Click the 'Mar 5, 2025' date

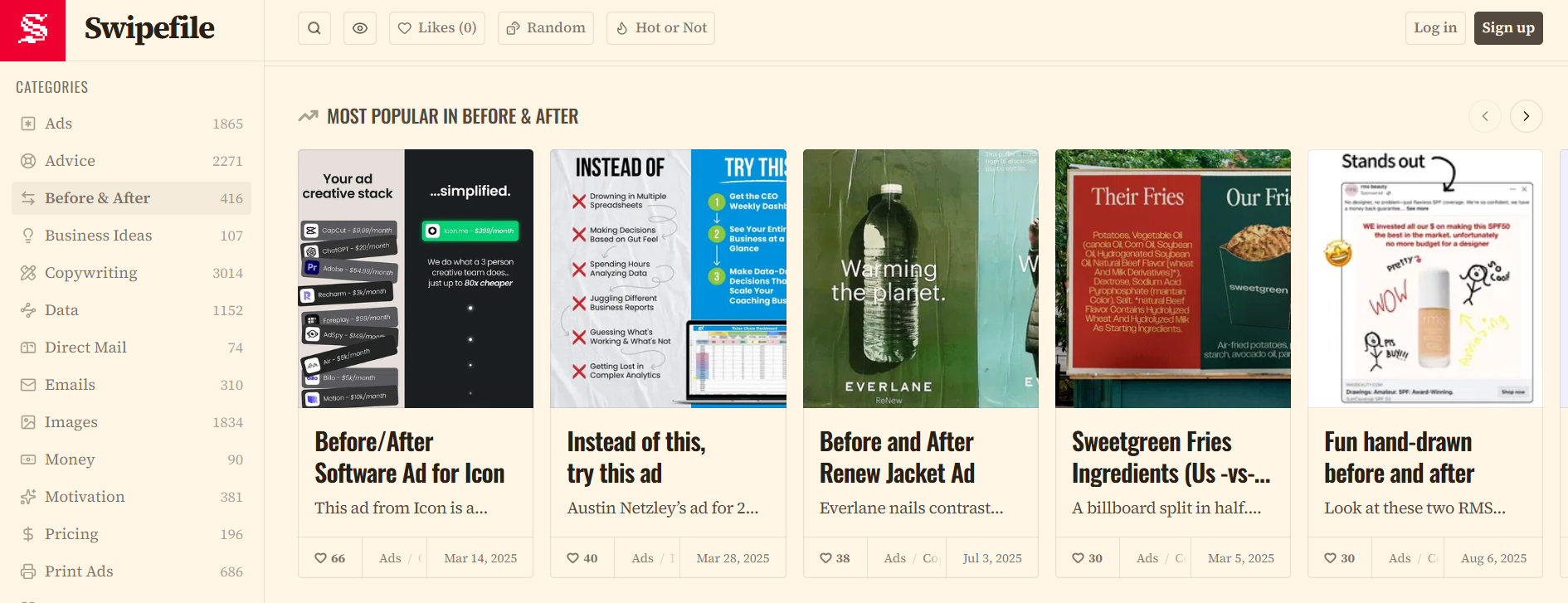tap(1241, 558)
